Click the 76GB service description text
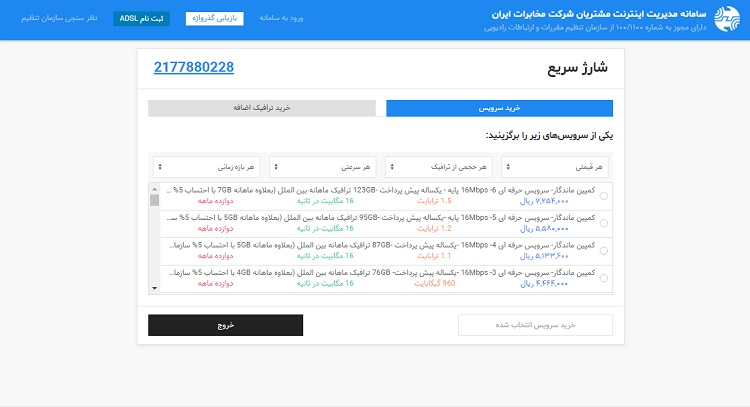The image size is (750, 407). (383, 273)
